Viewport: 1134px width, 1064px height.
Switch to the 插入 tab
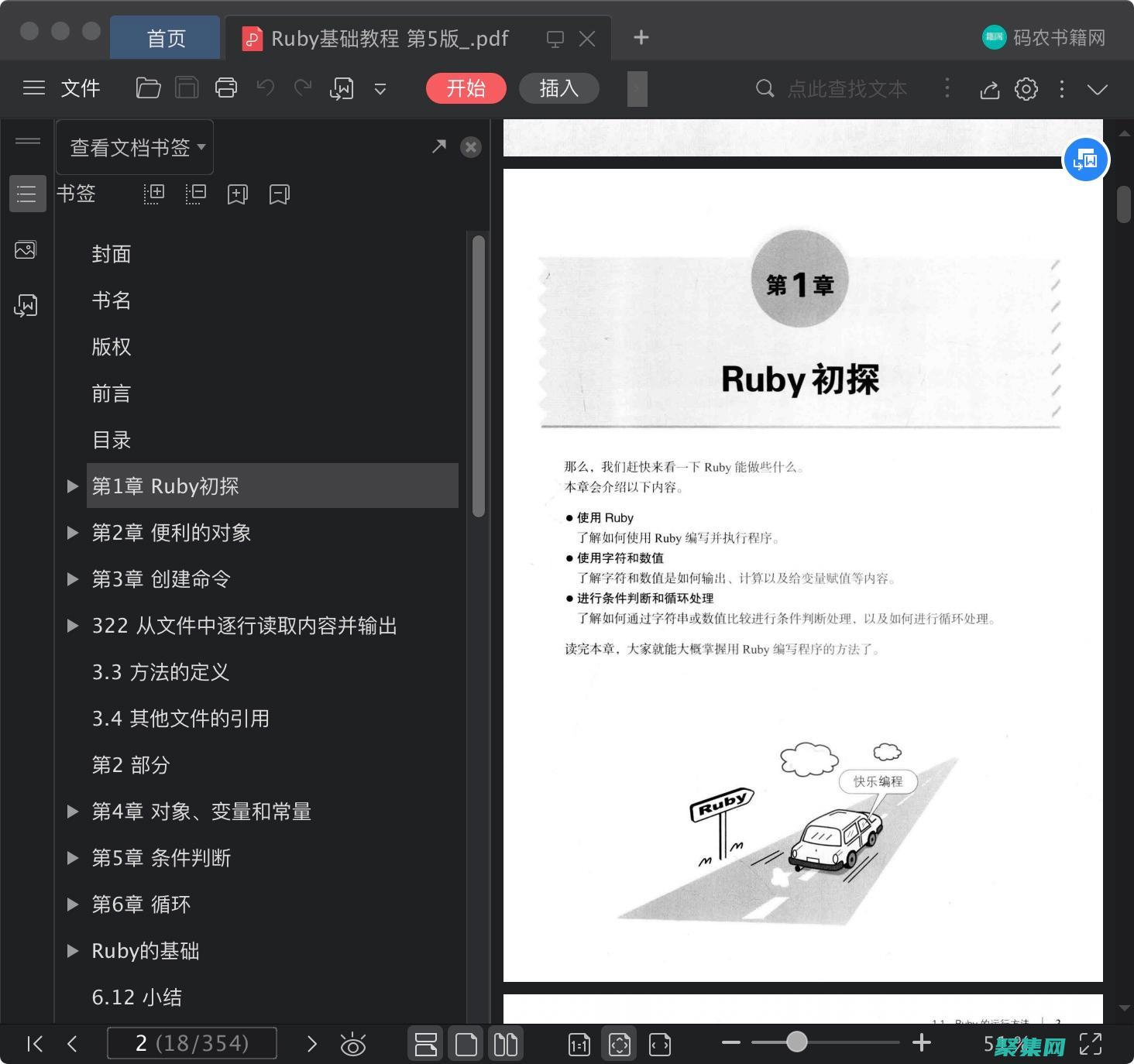click(x=558, y=88)
